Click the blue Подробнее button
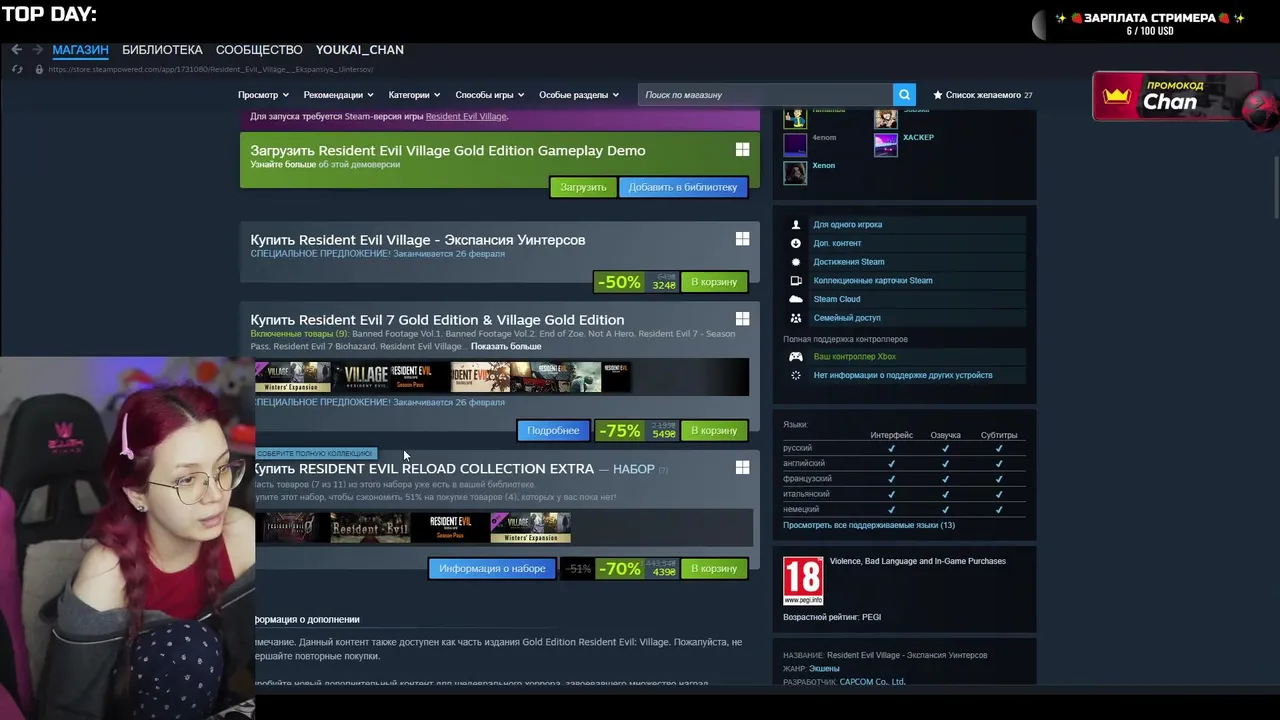1280x720 pixels. click(x=553, y=431)
